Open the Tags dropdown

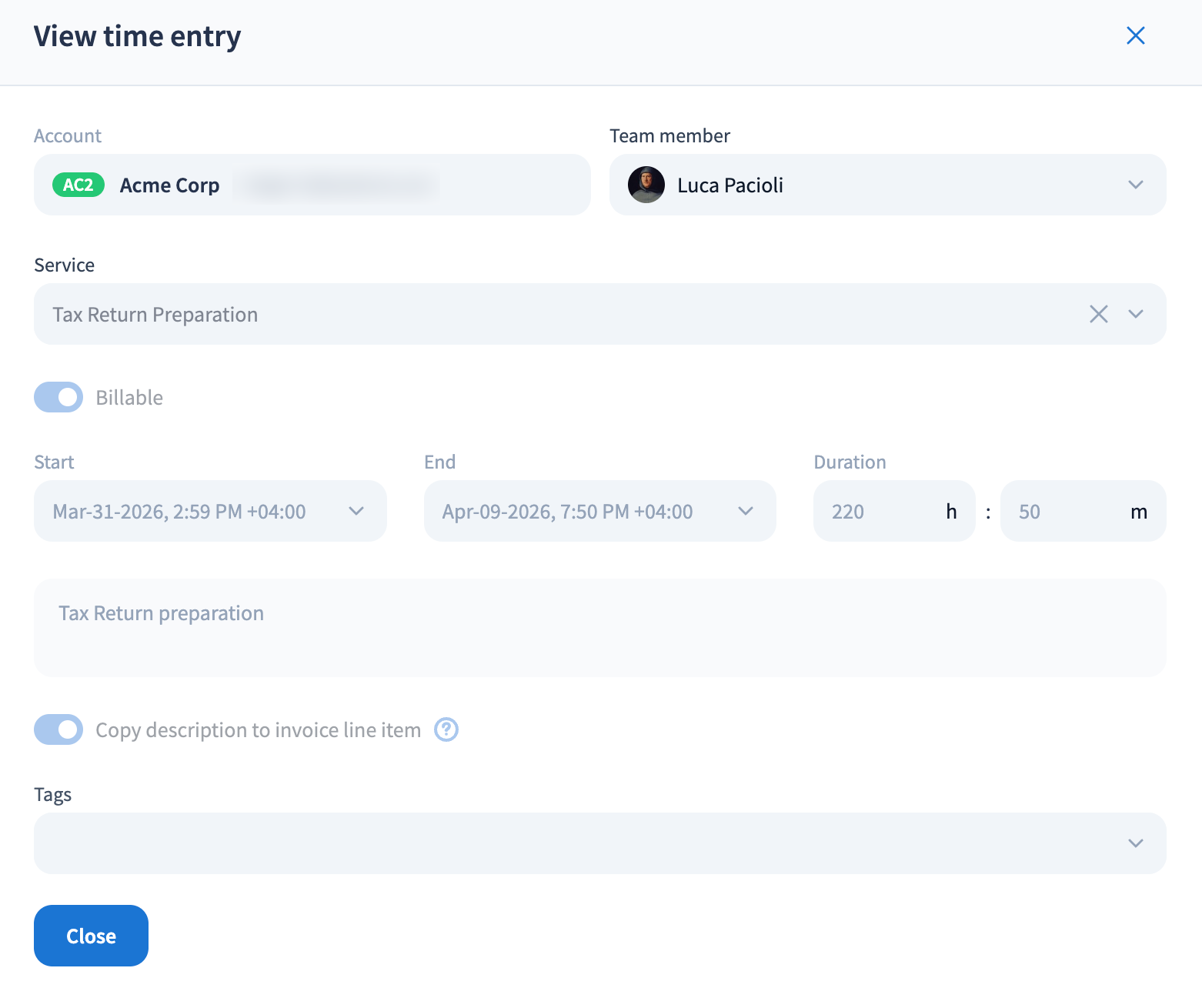(1135, 843)
